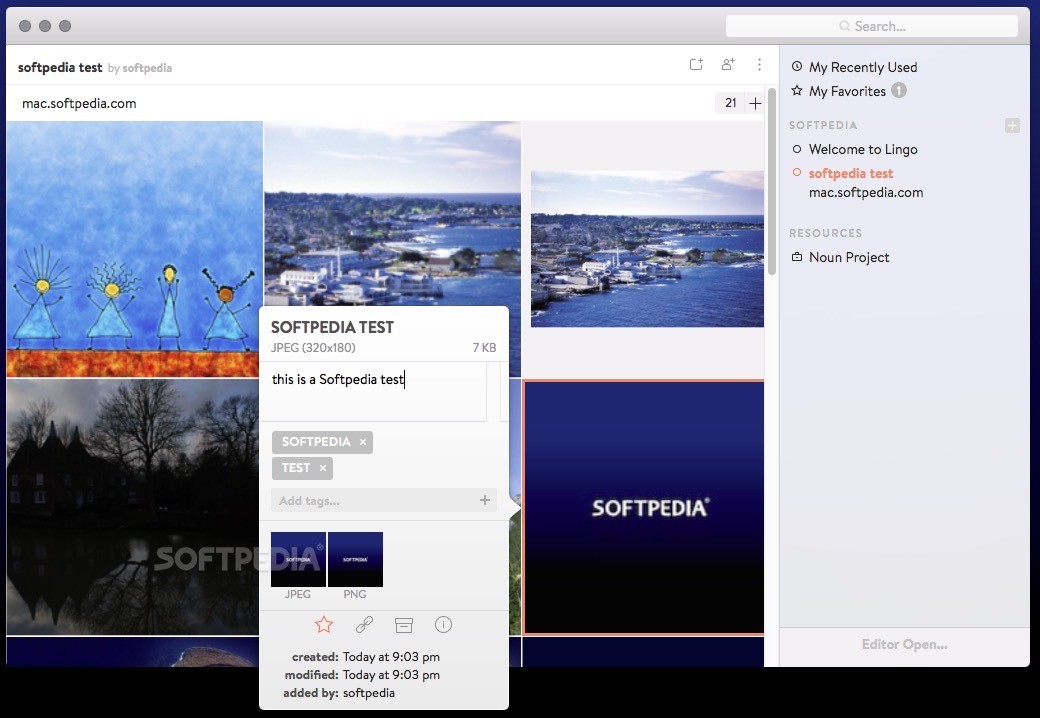1040x718 pixels.
Task: Select the PNG format thumbnail
Action: 356,560
